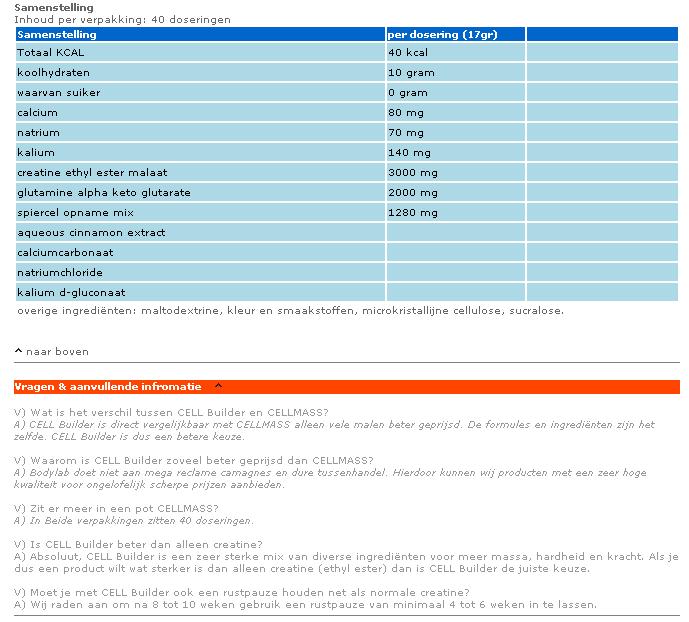Click the 'kalium d-gluconaat' table cell

click(71, 292)
